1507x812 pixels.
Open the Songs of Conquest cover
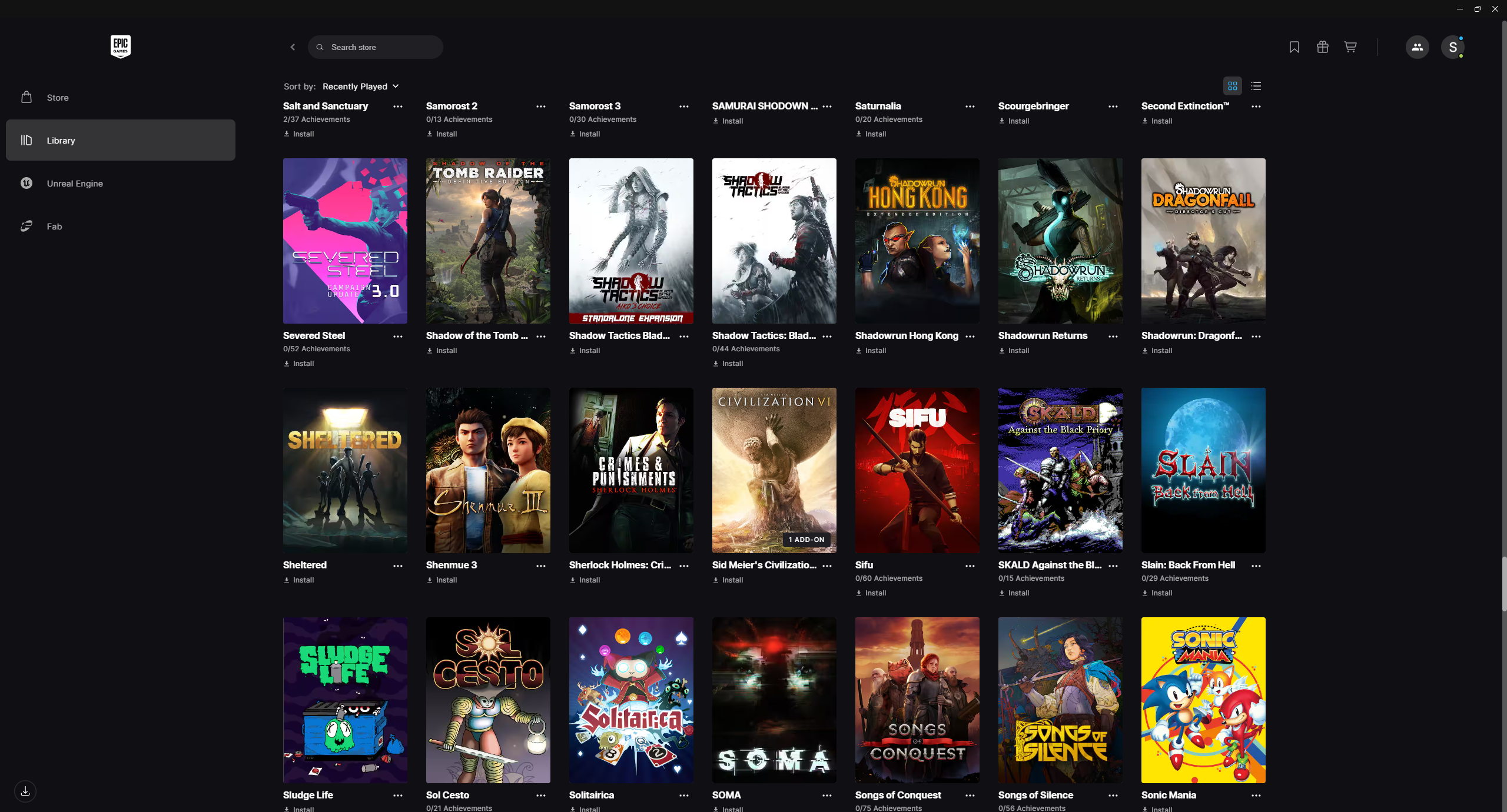tap(917, 700)
